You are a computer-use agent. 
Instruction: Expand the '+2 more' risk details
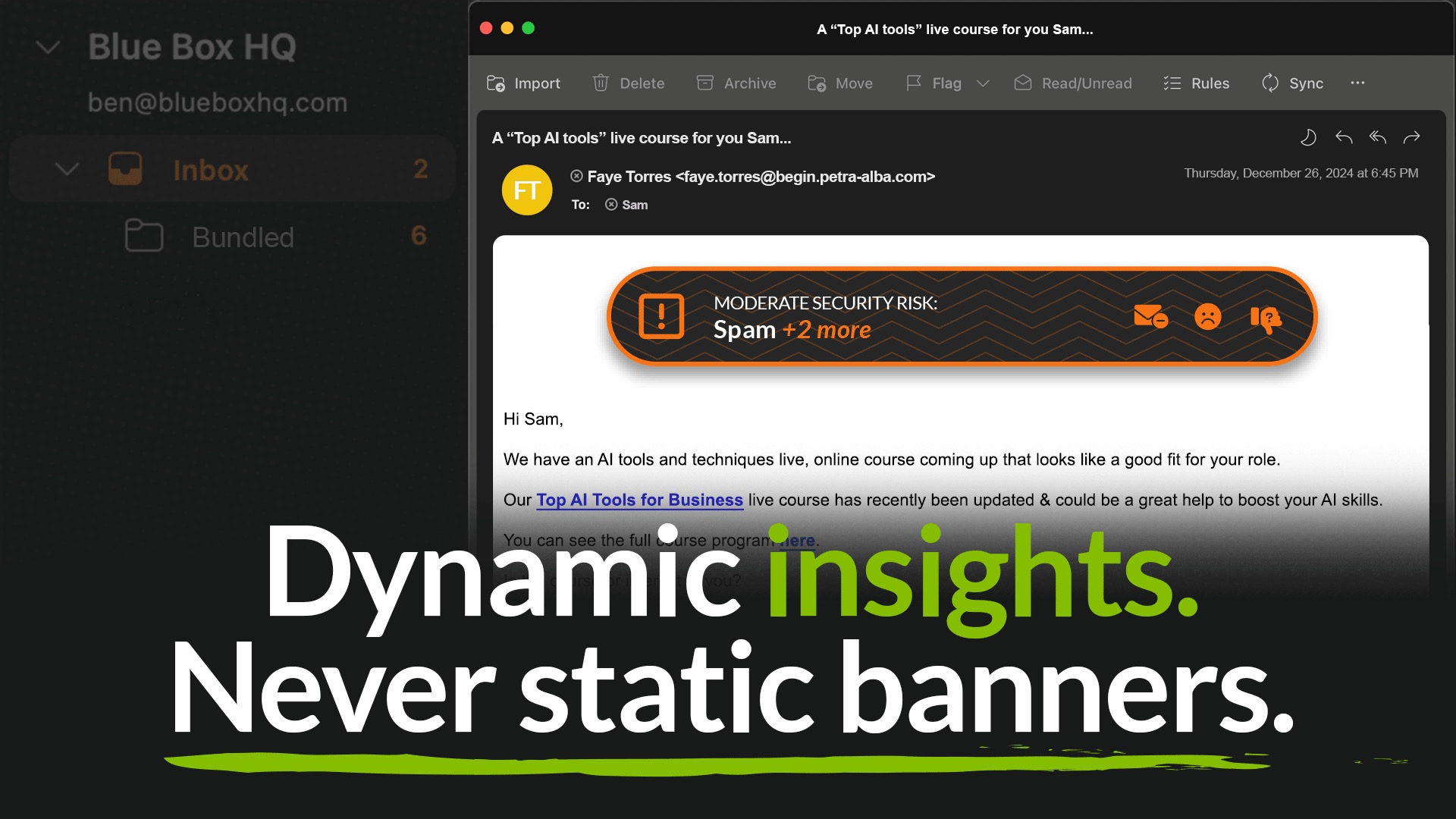click(x=827, y=330)
